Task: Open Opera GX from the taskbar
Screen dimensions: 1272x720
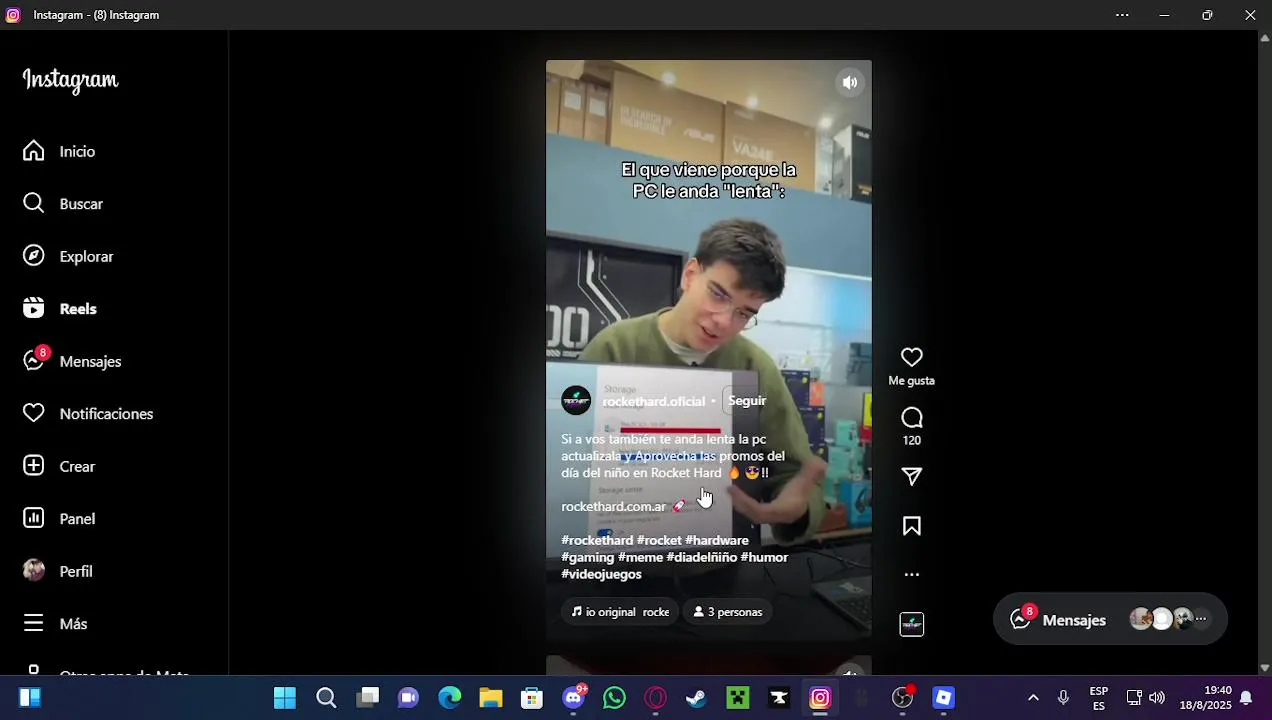Action: tap(656, 698)
